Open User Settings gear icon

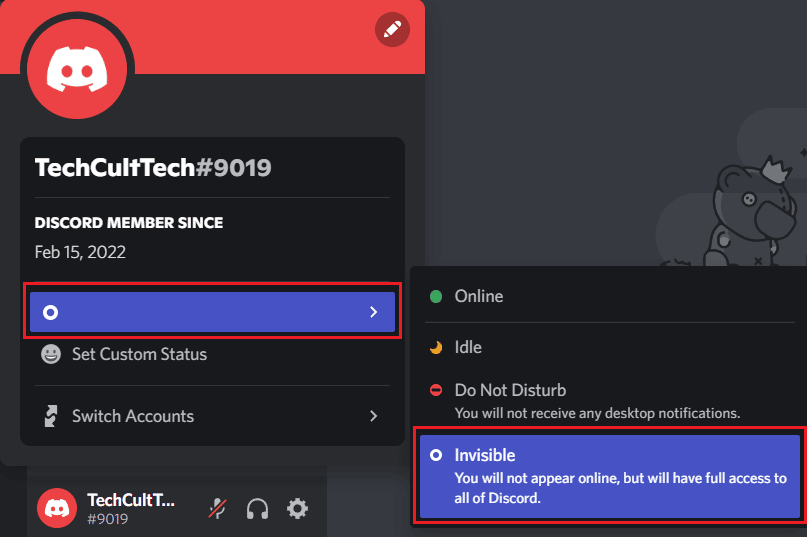297,509
